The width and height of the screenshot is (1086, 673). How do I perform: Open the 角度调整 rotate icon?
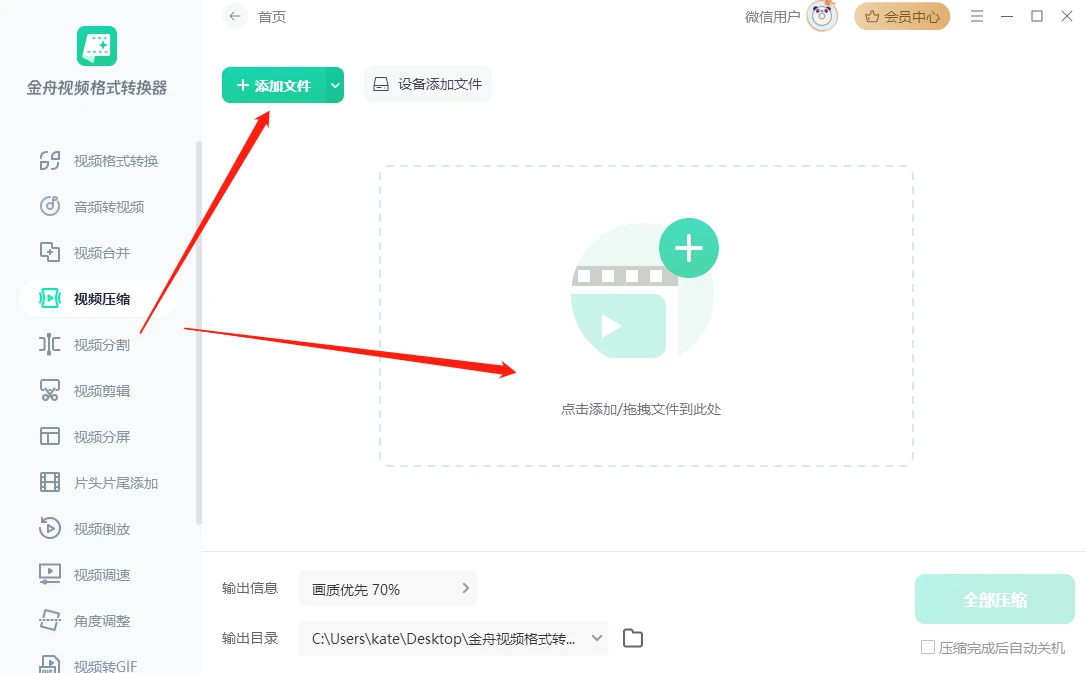50,620
